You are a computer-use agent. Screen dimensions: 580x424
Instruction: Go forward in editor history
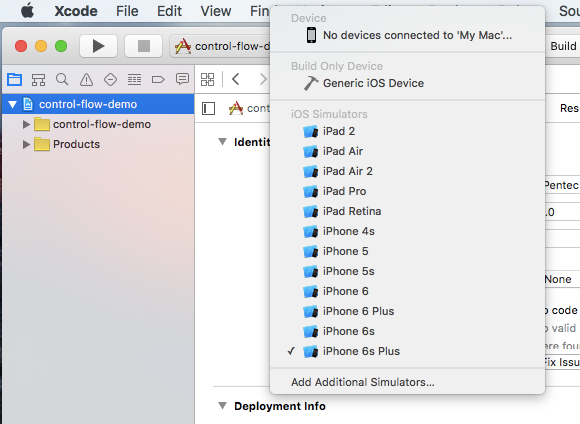click(263, 79)
